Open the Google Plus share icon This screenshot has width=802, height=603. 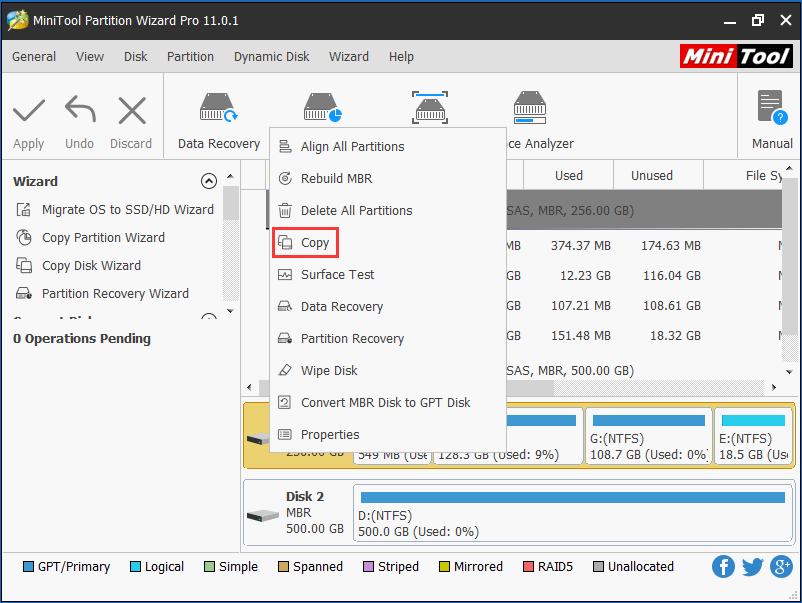point(782,567)
